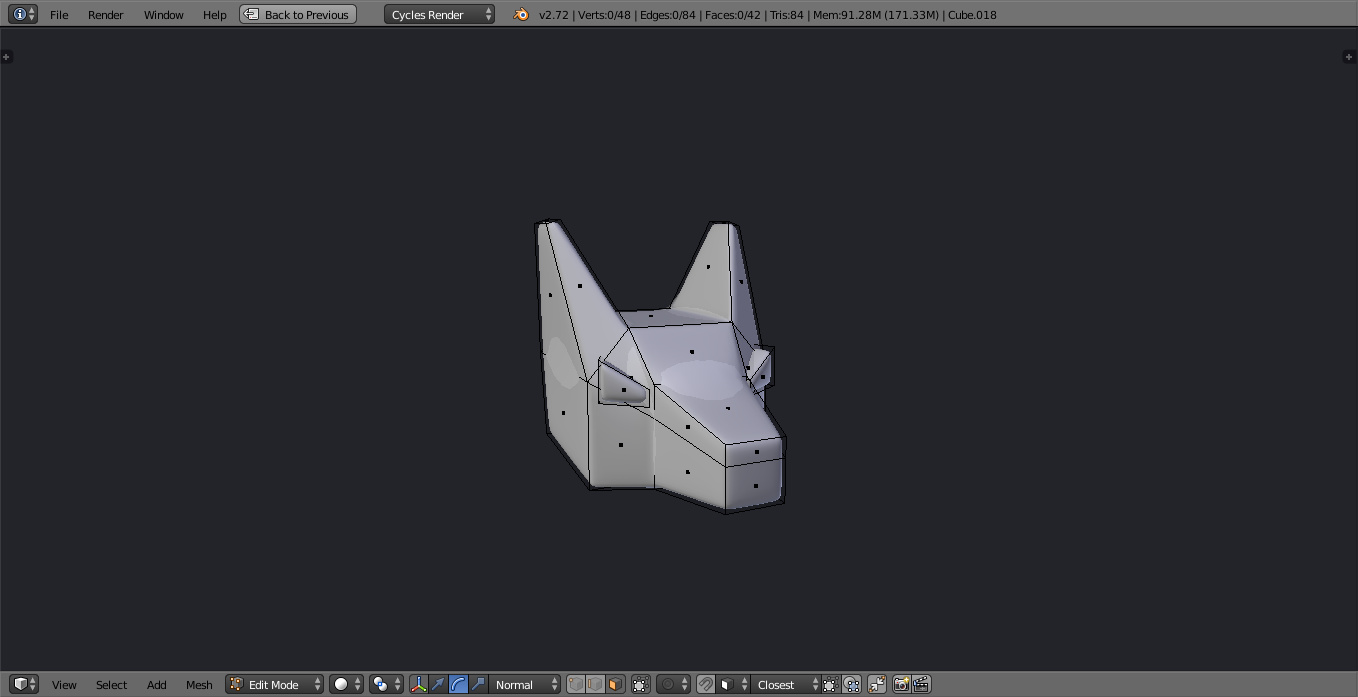Open the Mesh menu
This screenshot has height=697, width=1358.
coord(199,685)
